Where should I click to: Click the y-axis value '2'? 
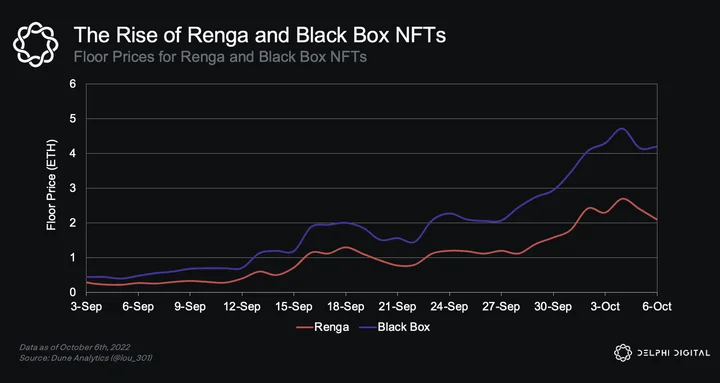(x=73, y=223)
